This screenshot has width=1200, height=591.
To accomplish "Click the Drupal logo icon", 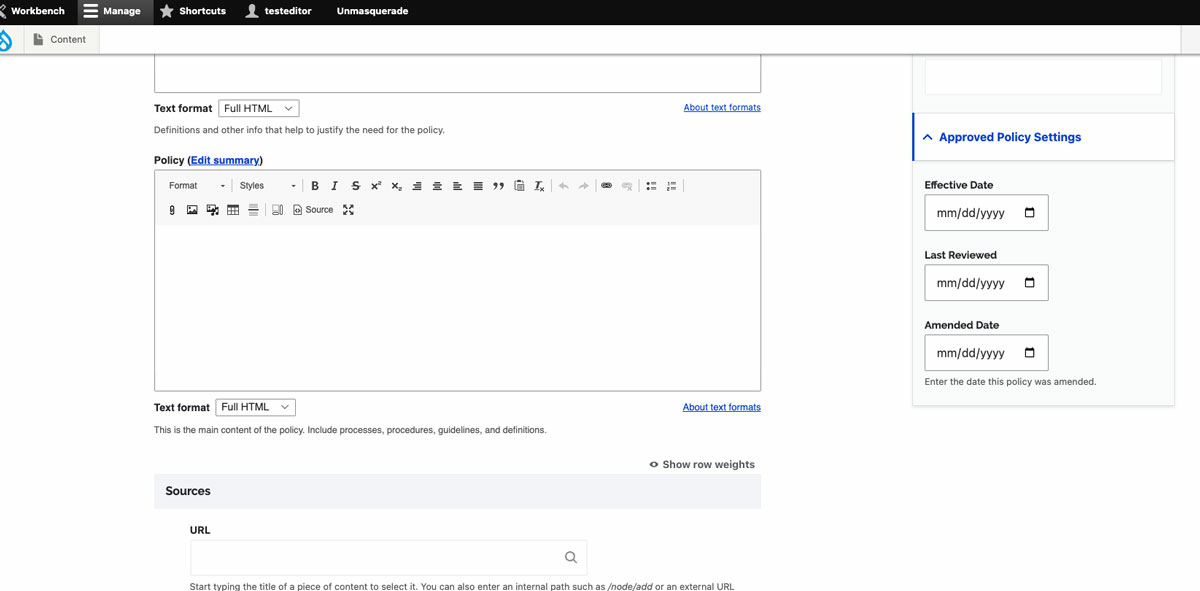I will tap(6, 40).
